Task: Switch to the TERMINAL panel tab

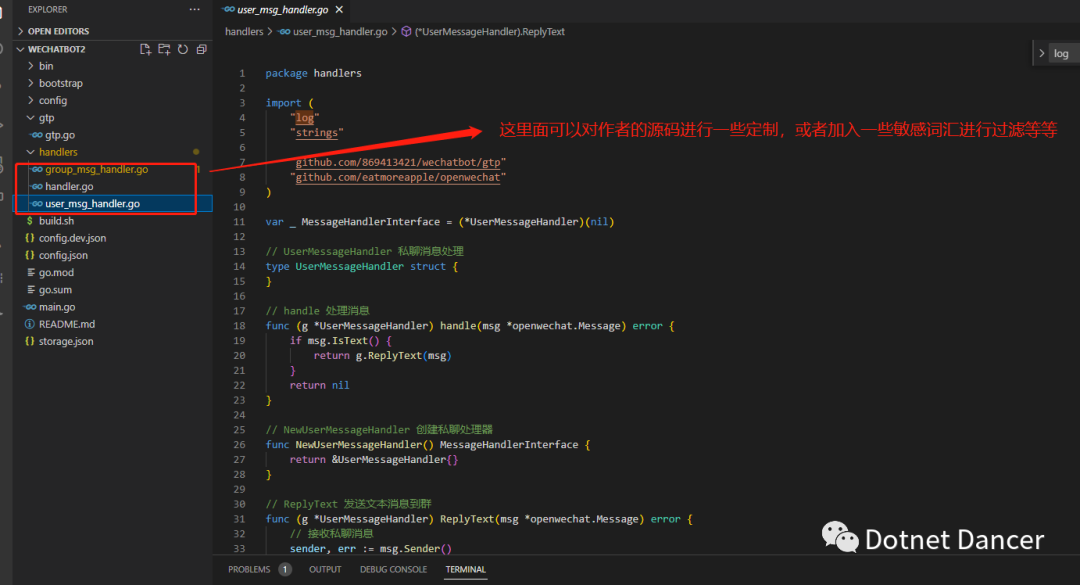Action: pyautogui.click(x=466, y=569)
